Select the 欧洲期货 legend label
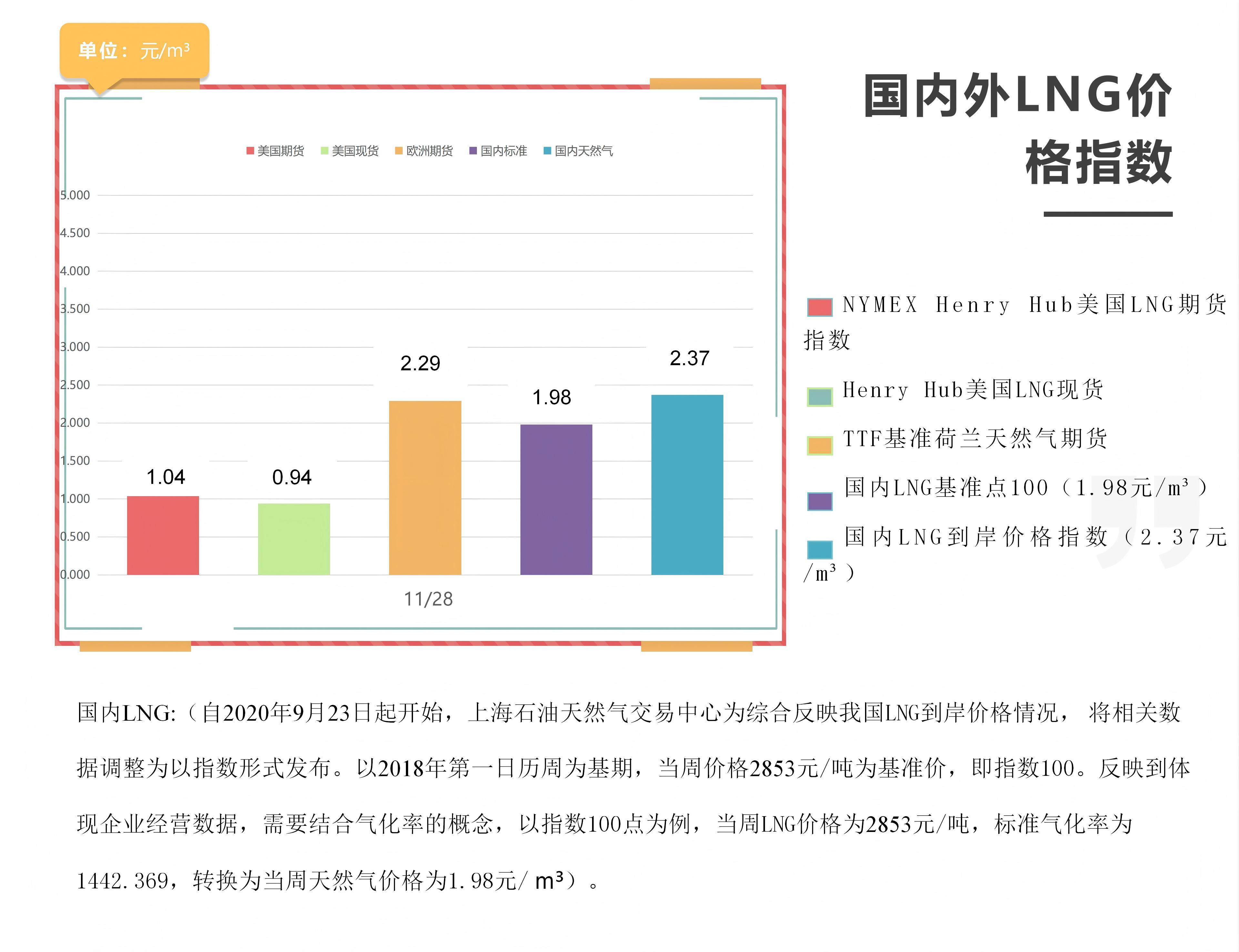This screenshot has height=952, width=1239. (x=430, y=151)
